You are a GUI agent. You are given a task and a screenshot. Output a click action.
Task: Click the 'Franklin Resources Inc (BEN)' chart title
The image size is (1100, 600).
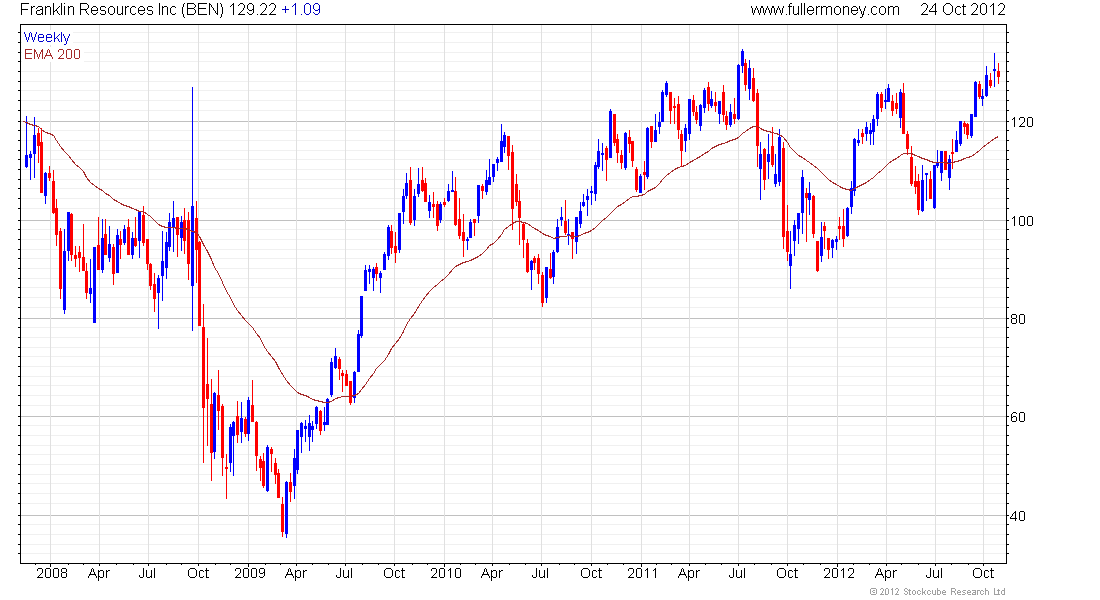[x=122, y=10]
